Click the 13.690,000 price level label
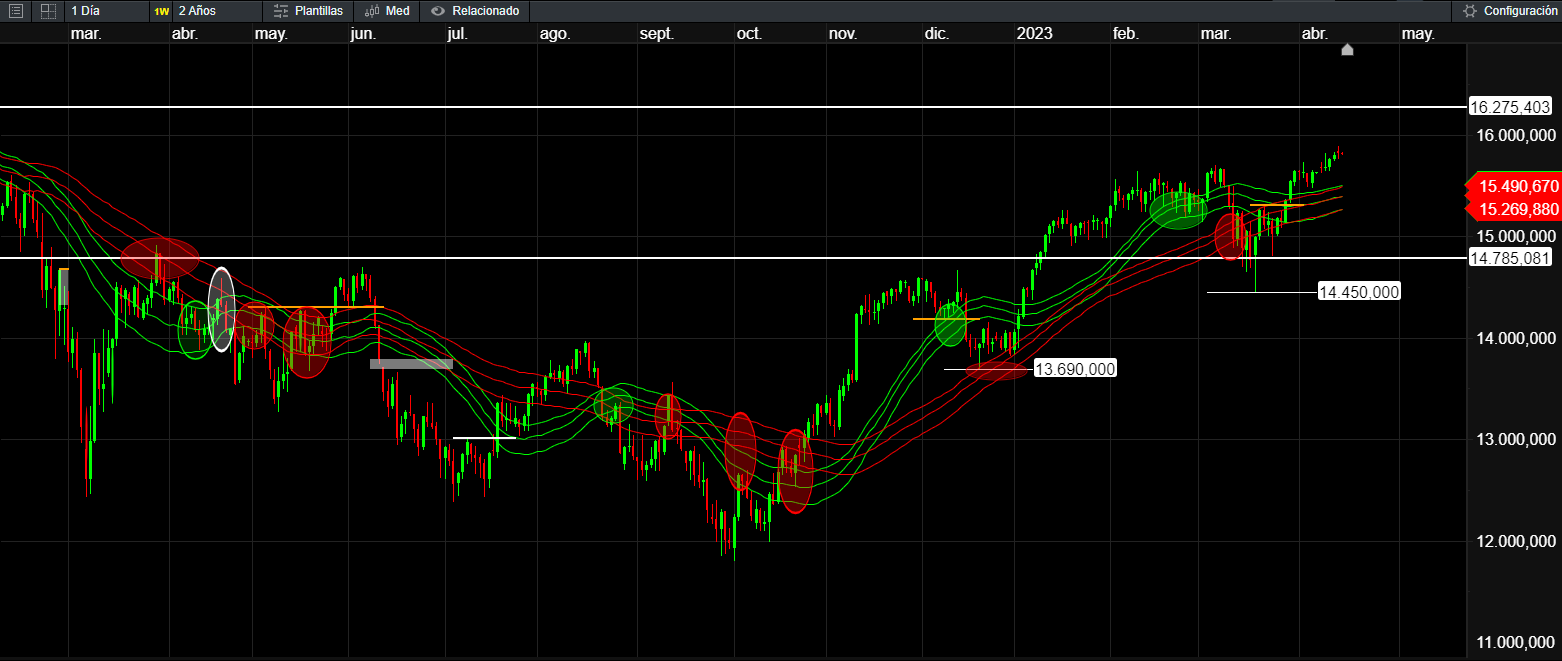The height and width of the screenshot is (661, 1562). 1074,369
